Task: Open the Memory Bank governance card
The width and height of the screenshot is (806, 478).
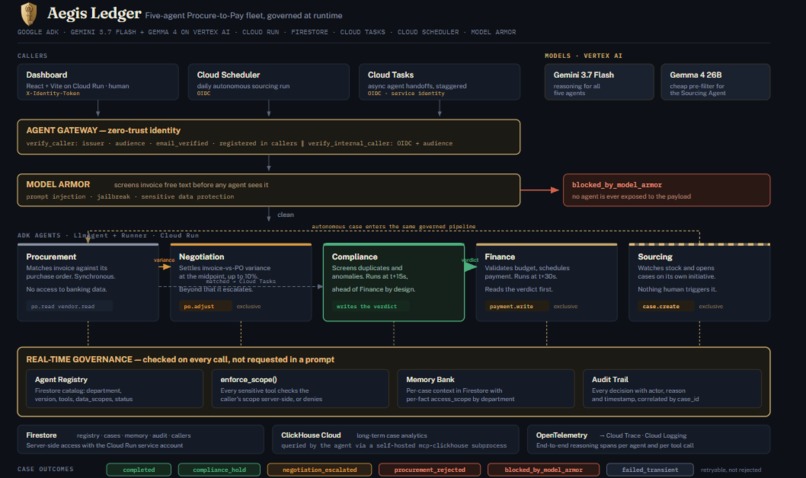Action: pos(486,389)
